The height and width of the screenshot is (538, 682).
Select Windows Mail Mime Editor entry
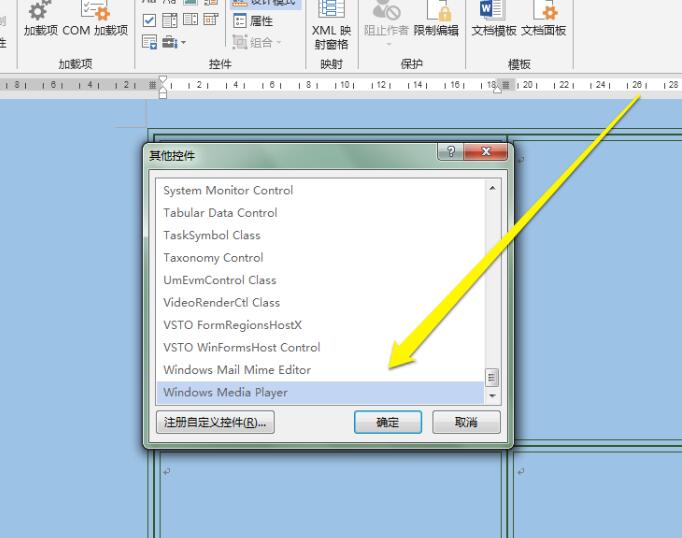(320, 370)
